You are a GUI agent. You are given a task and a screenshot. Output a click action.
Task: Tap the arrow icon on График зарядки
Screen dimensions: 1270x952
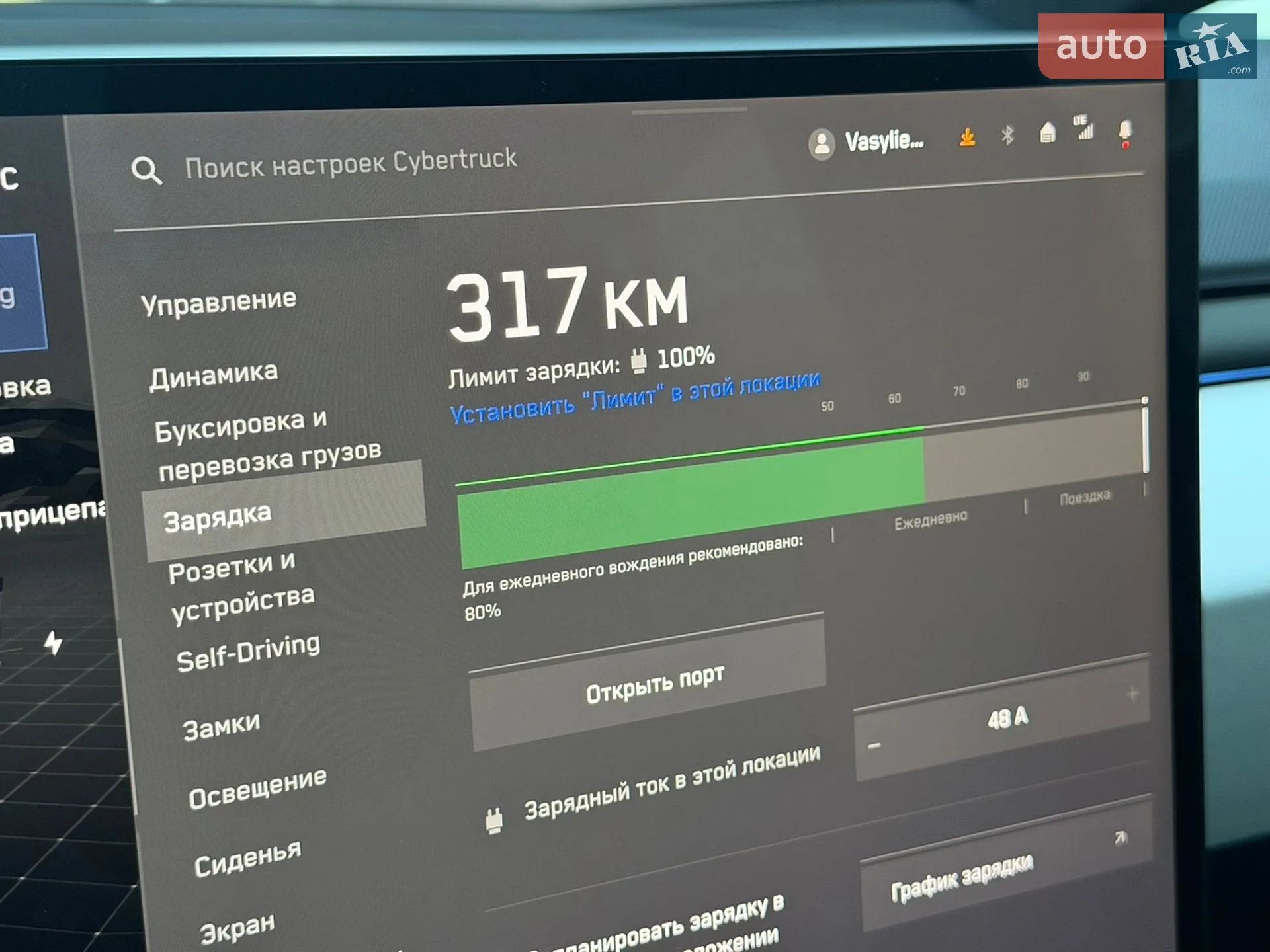(x=1121, y=837)
